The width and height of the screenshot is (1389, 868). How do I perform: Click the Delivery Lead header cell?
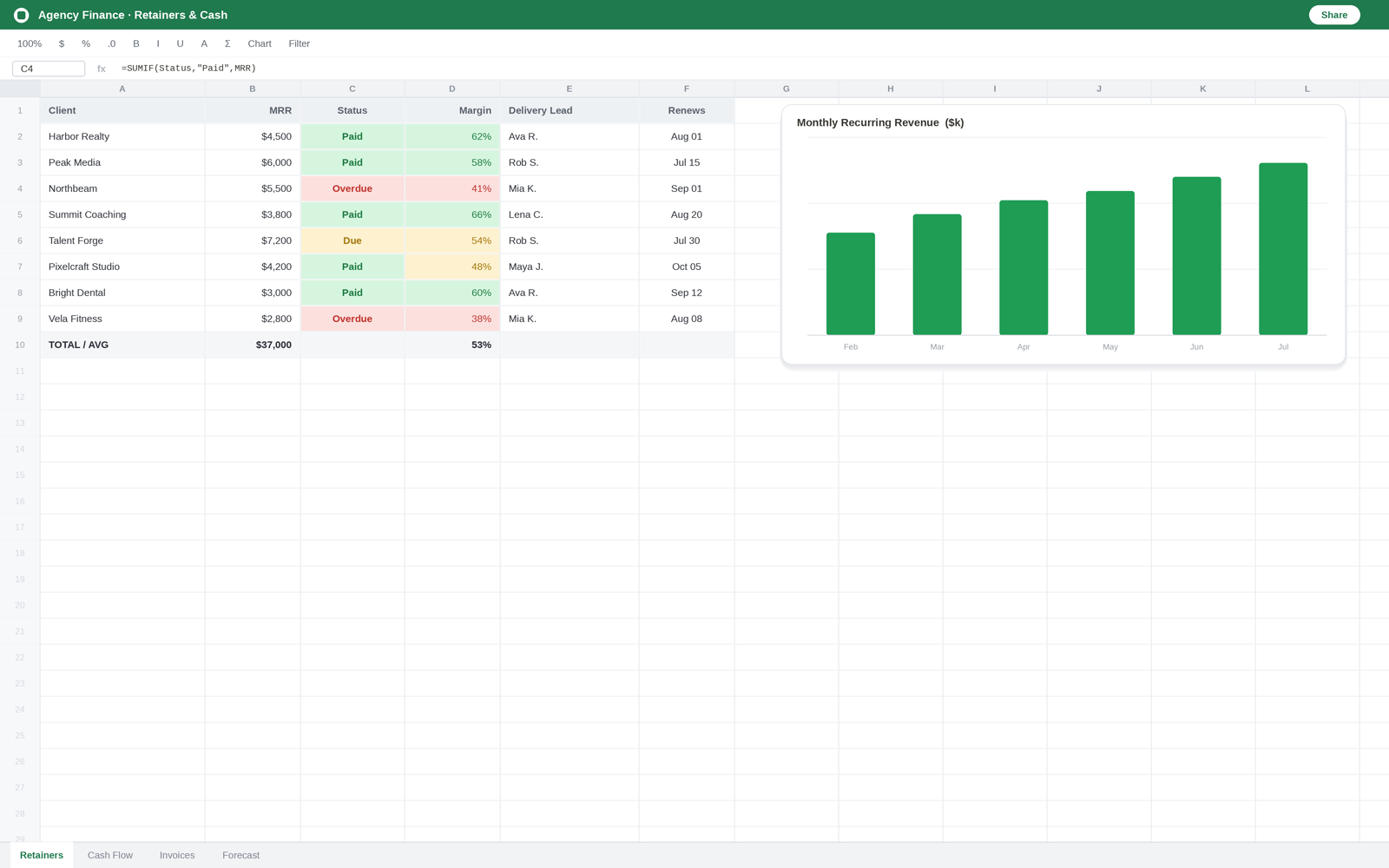[569, 110]
